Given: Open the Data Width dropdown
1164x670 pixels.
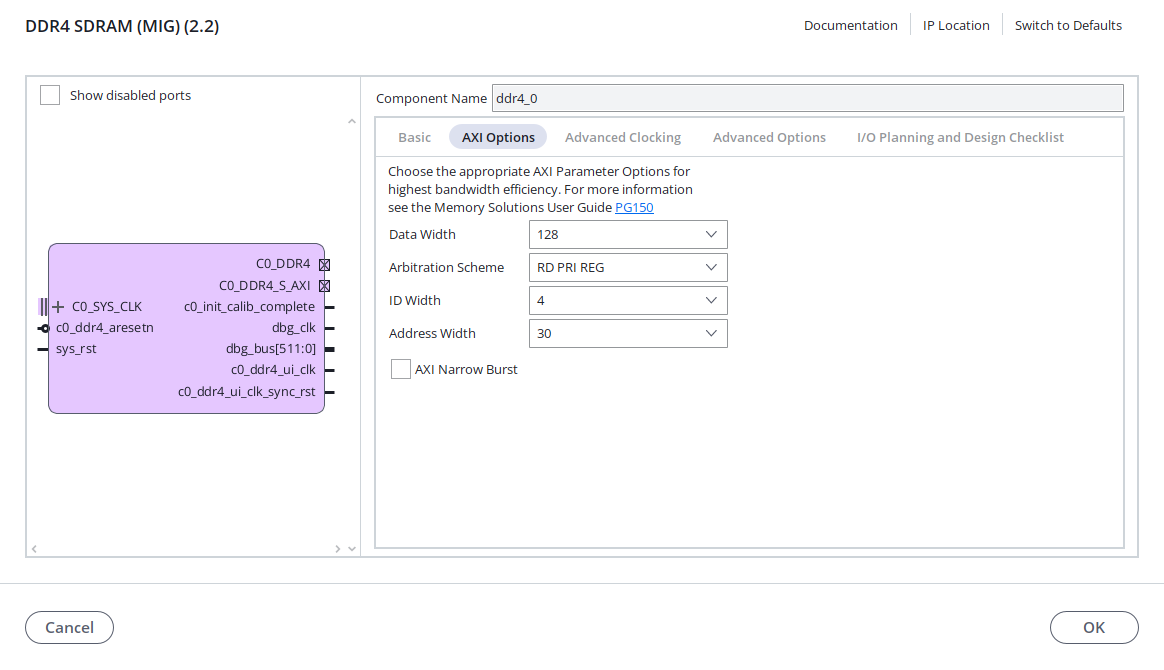Looking at the screenshot, I should 628,234.
